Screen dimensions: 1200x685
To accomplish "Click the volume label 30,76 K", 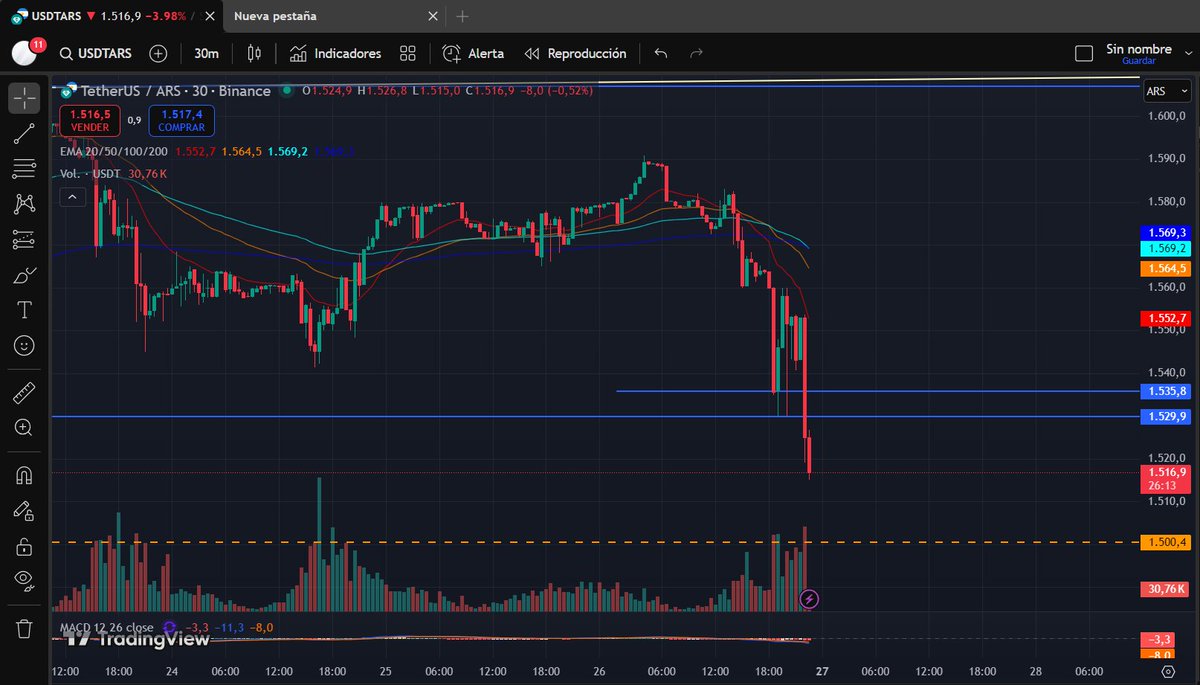I will point(1165,589).
